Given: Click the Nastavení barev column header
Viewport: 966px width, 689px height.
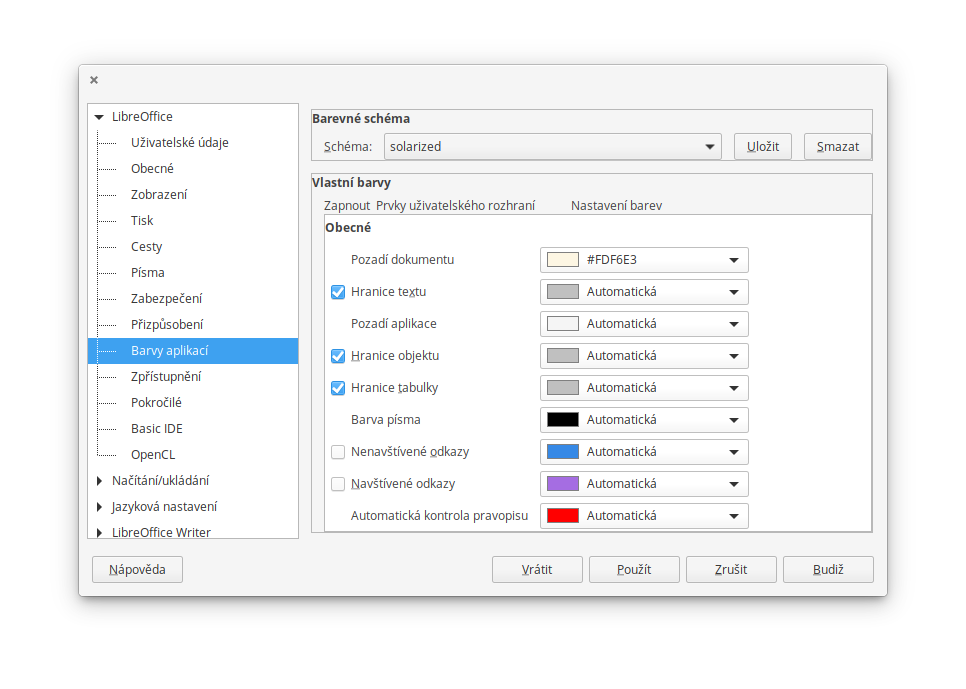Looking at the screenshot, I should pyautogui.click(x=616, y=206).
